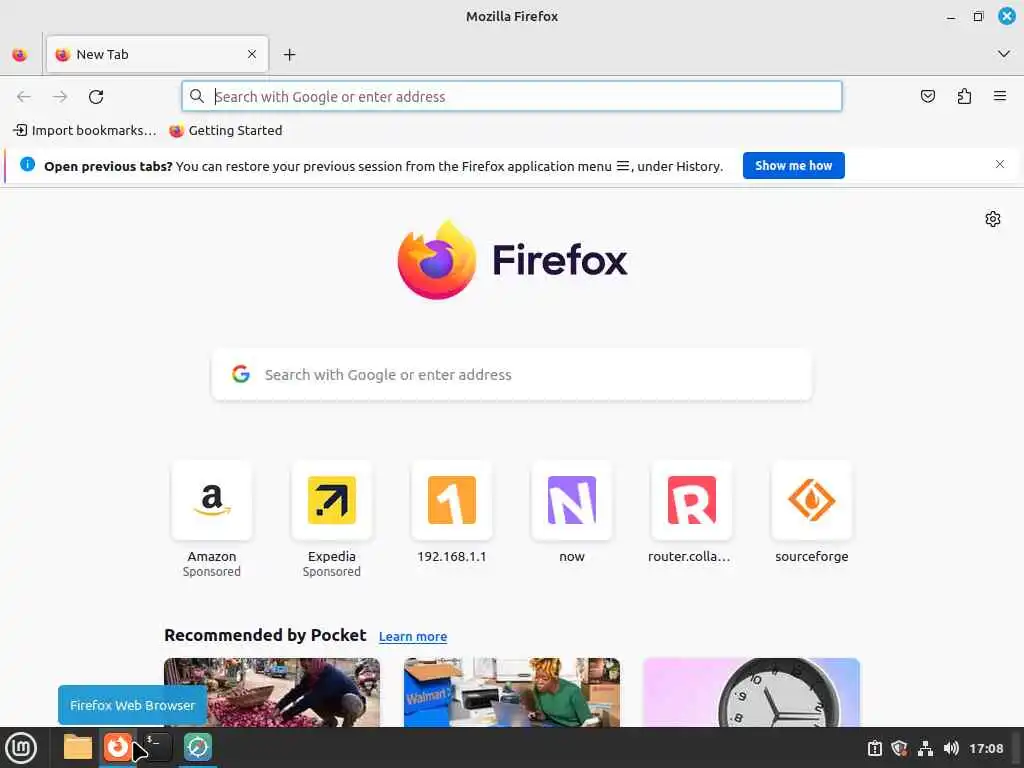Select the New Tab tab
Viewport: 1024px width, 768px height.
tap(157, 54)
